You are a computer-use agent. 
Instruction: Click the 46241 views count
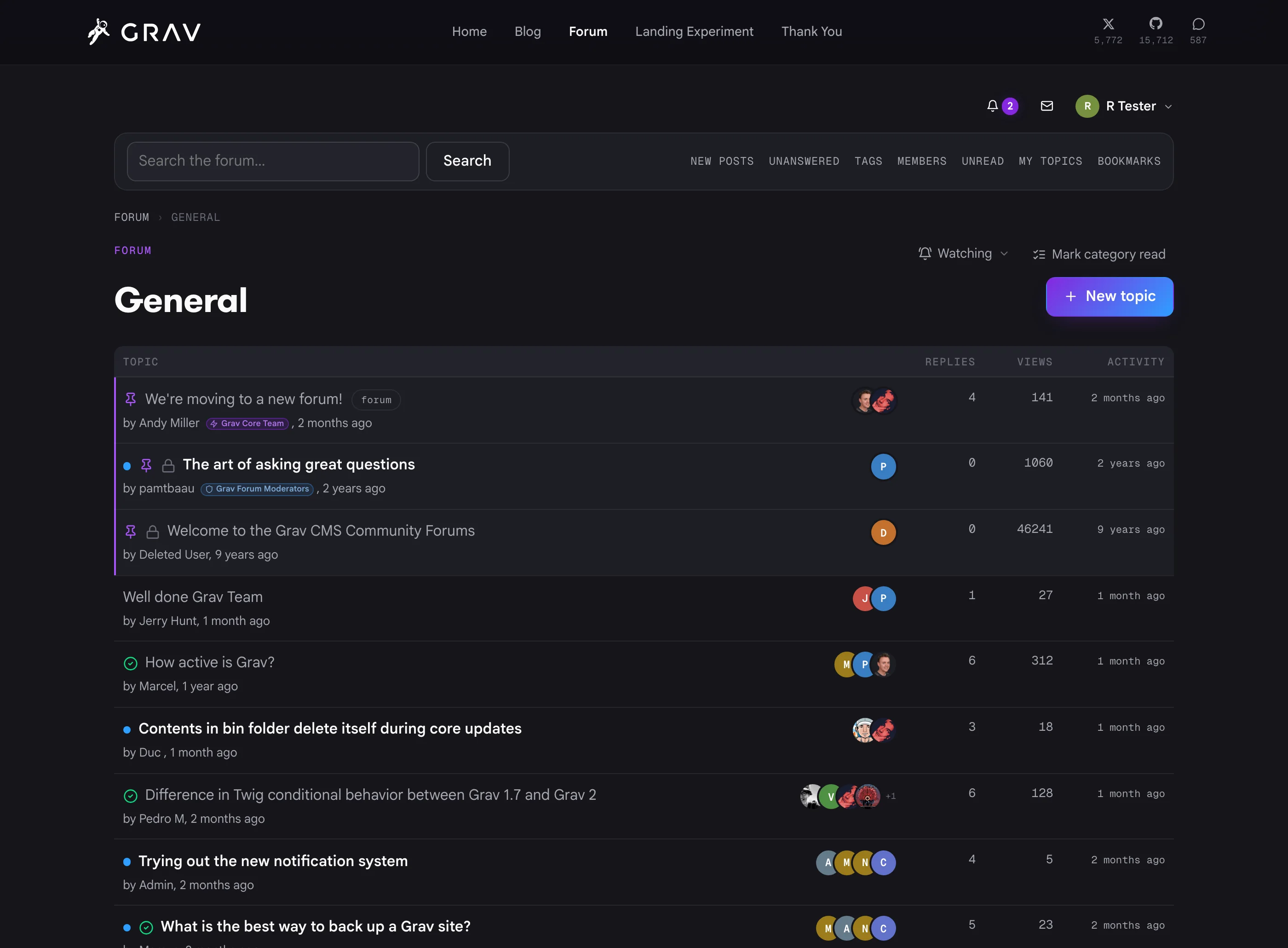tap(1035, 529)
